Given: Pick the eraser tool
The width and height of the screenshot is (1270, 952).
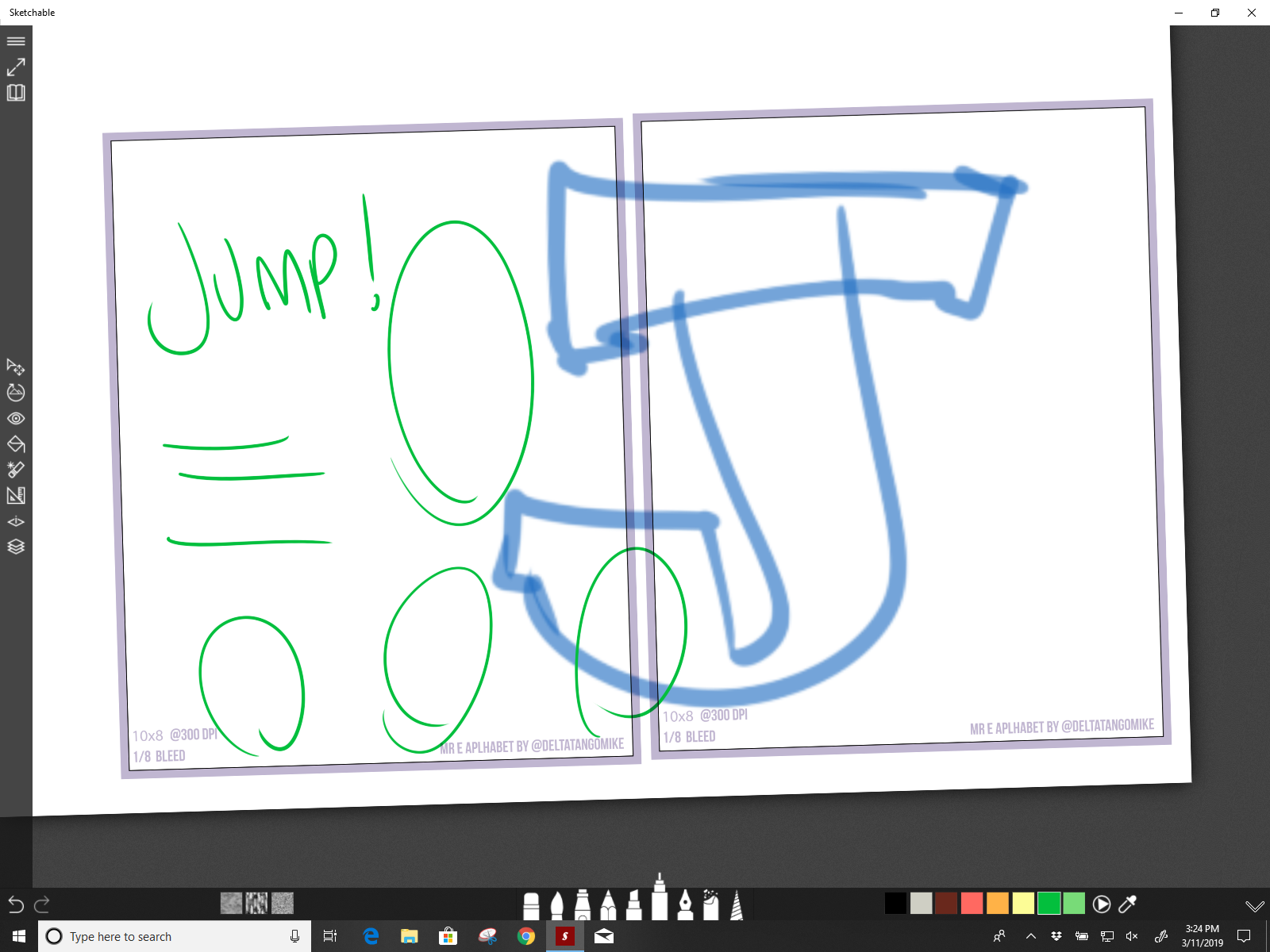Looking at the screenshot, I should (531, 905).
